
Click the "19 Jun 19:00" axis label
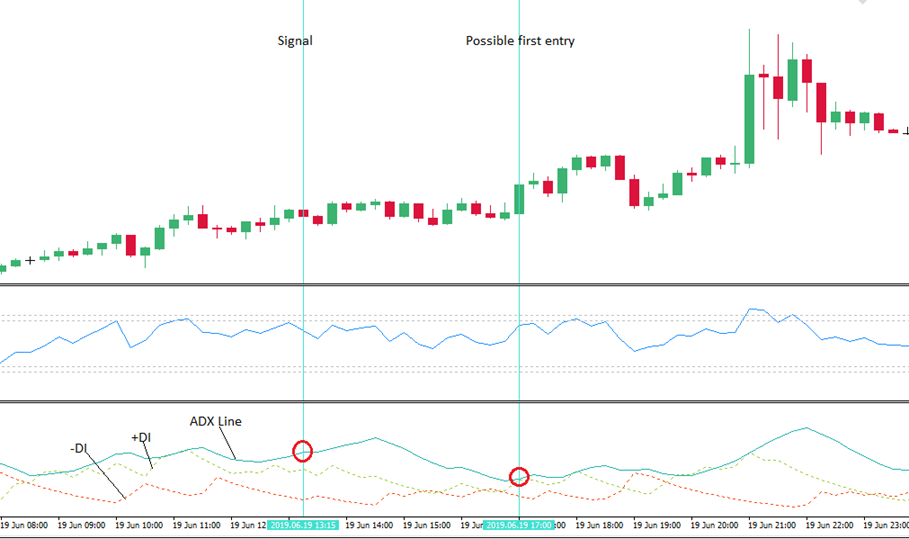coord(657,525)
